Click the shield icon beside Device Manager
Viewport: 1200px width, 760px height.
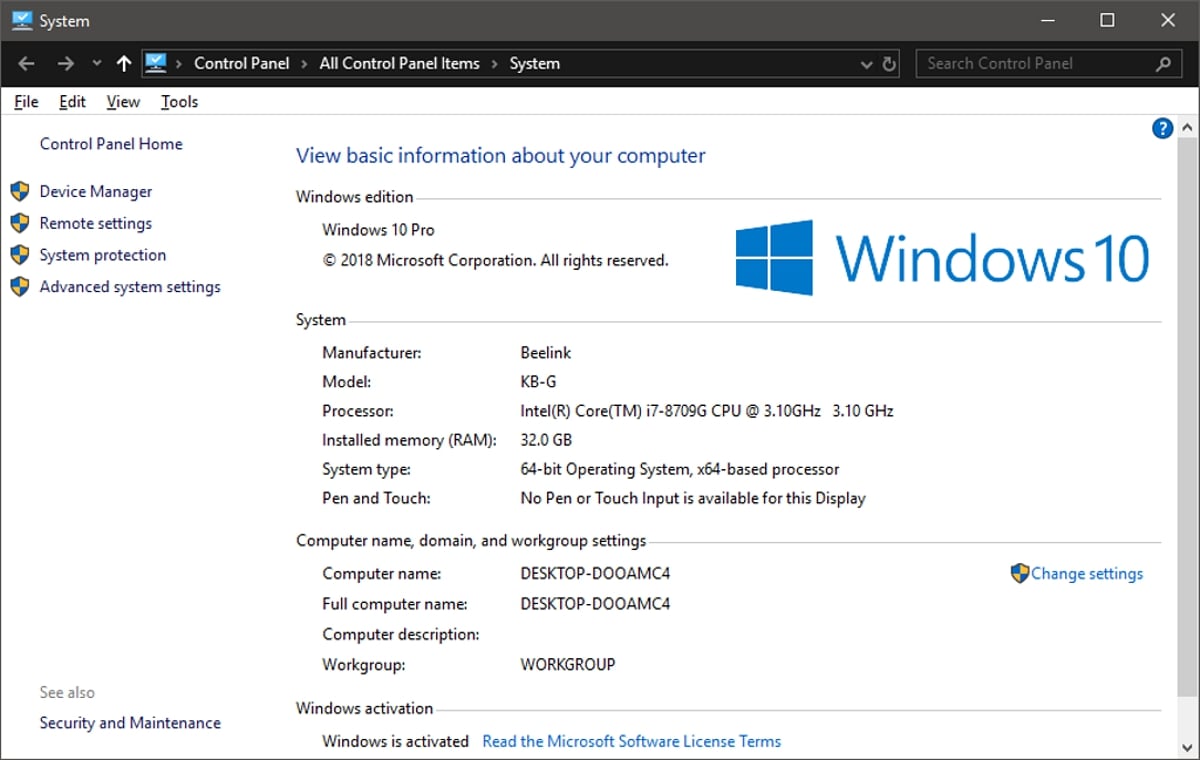tap(20, 191)
